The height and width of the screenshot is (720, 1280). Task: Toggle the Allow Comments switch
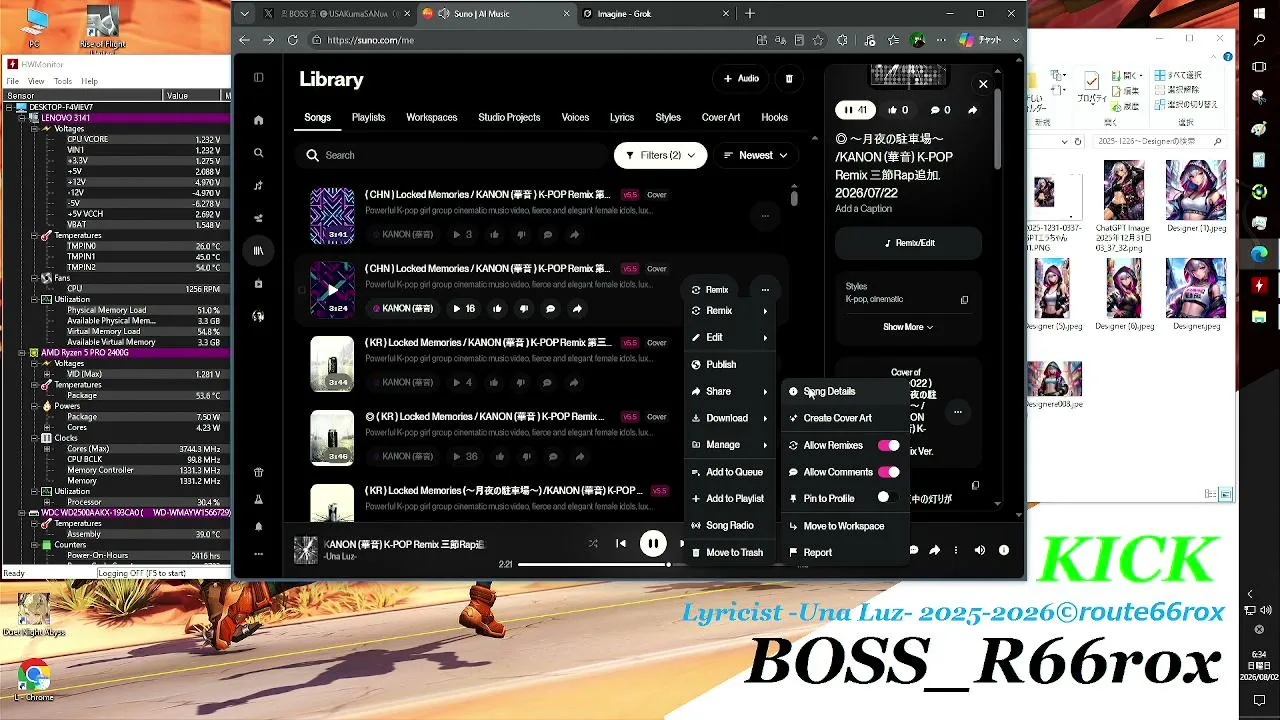(888, 472)
